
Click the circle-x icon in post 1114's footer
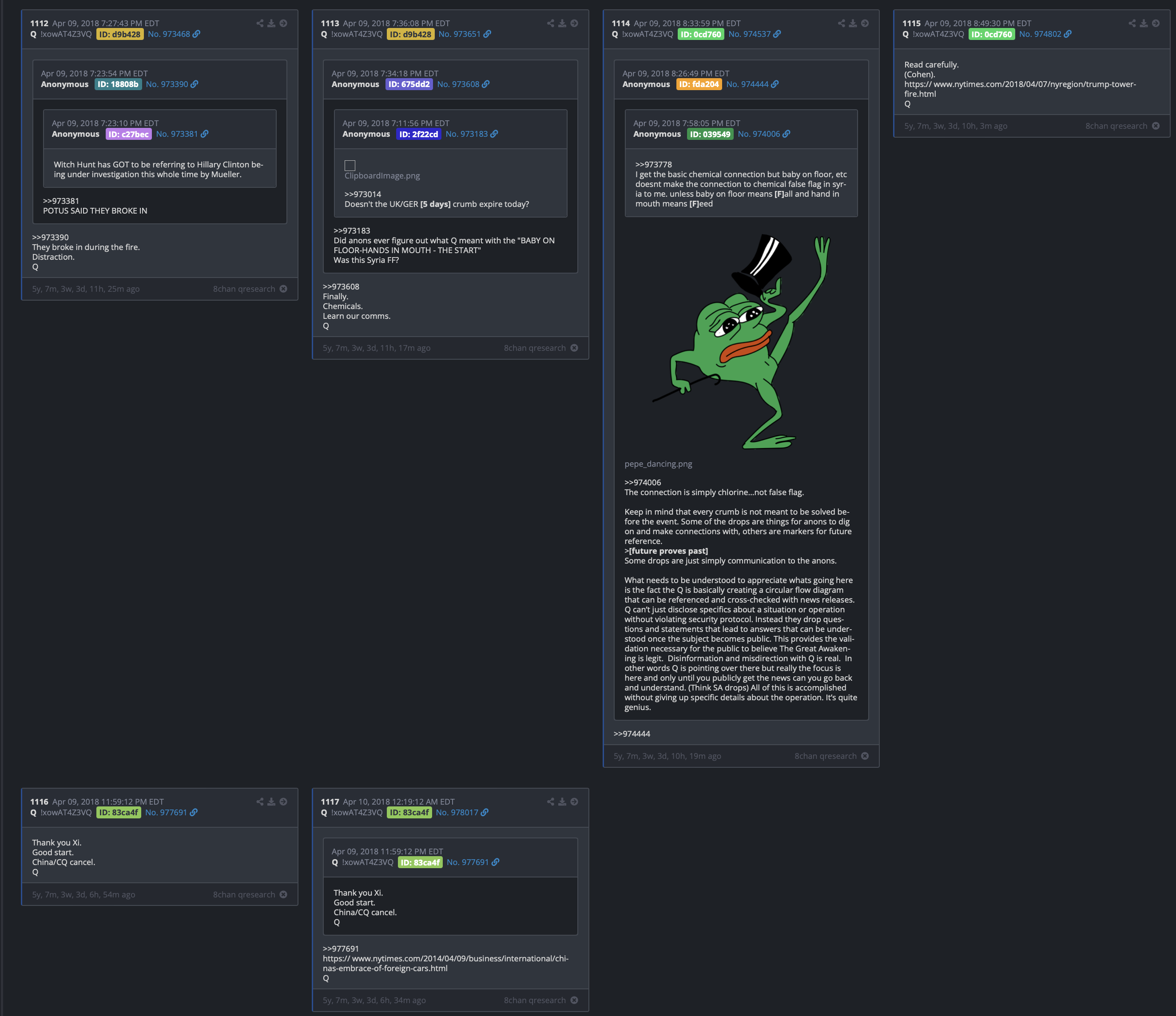click(x=864, y=756)
